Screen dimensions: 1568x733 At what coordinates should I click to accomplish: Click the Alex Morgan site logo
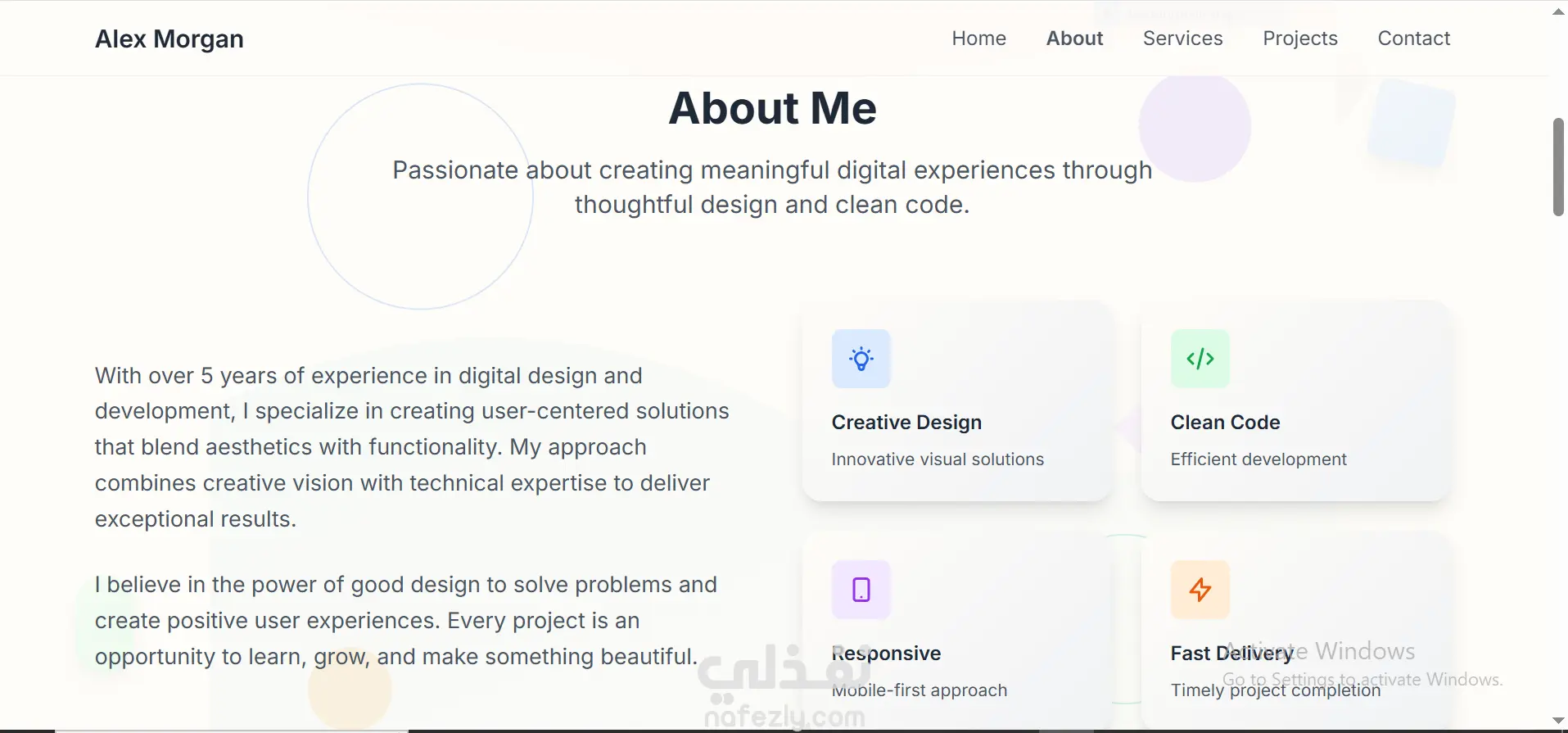pyautogui.click(x=169, y=39)
